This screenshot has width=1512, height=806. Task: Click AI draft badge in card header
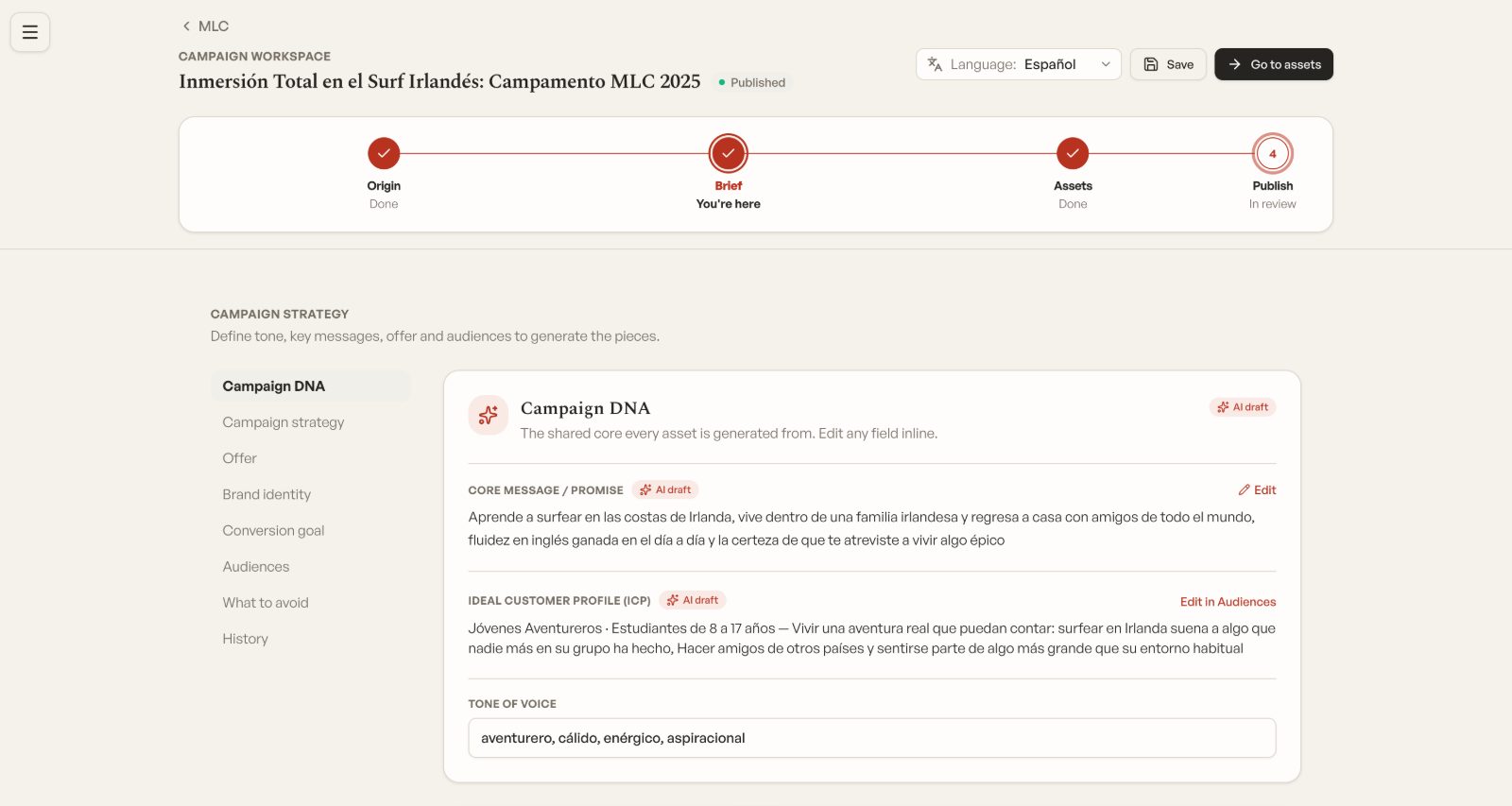tap(1243, 407)
